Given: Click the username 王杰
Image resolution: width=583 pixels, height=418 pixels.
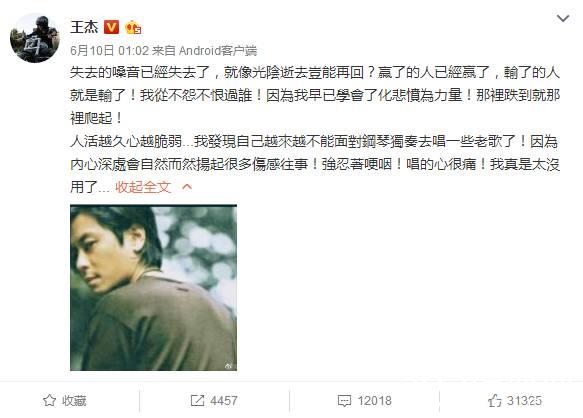Looking at the screenshot, I should click(84, 27).
